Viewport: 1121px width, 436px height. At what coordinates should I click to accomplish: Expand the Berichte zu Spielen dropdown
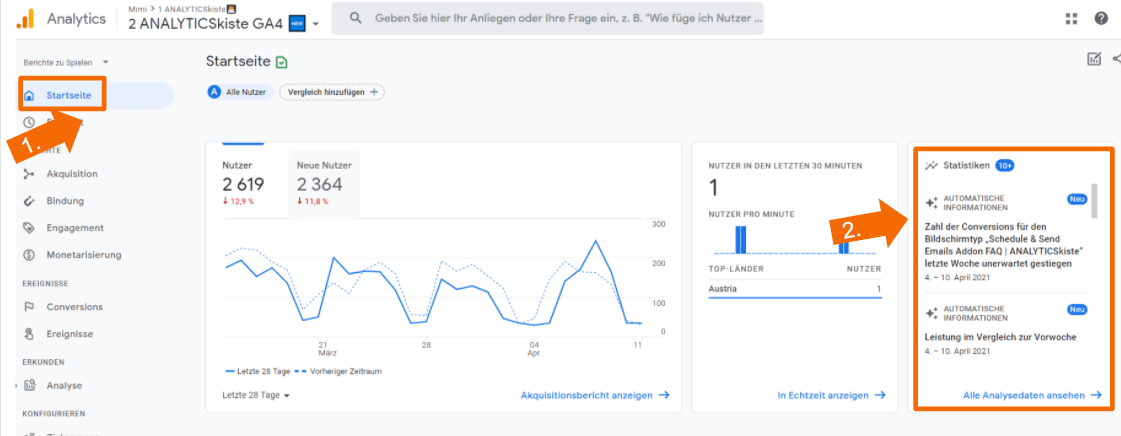[106, 63]
